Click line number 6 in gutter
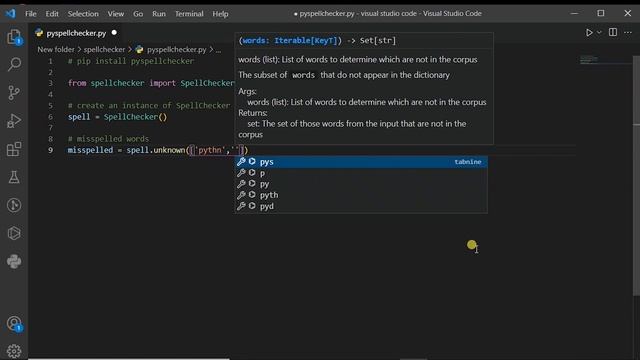This screenshot has width=640, height=360. tap(51, 117)
